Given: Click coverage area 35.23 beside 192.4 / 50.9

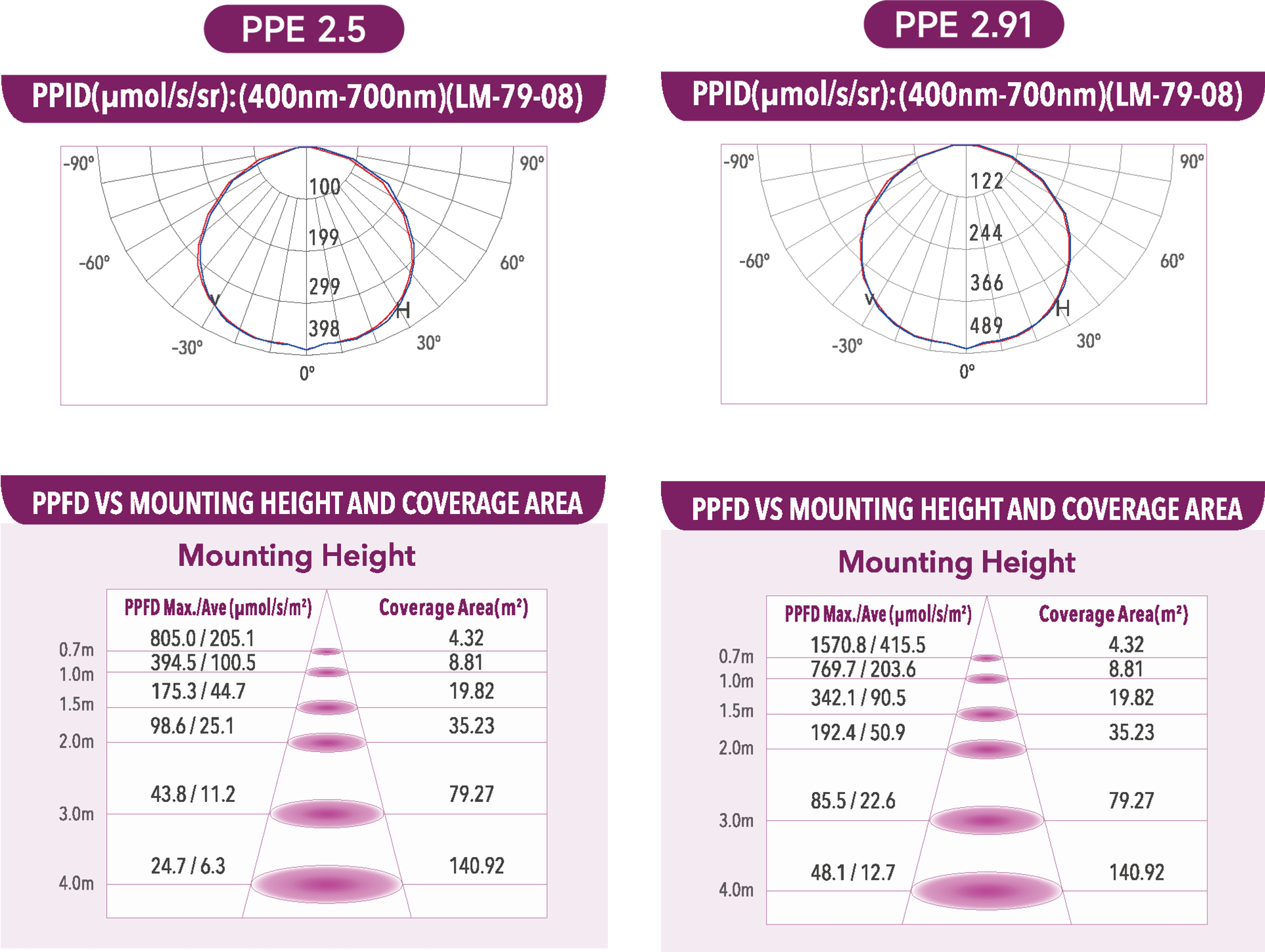Looking at the screenshot, I should tap(1131, 732).
